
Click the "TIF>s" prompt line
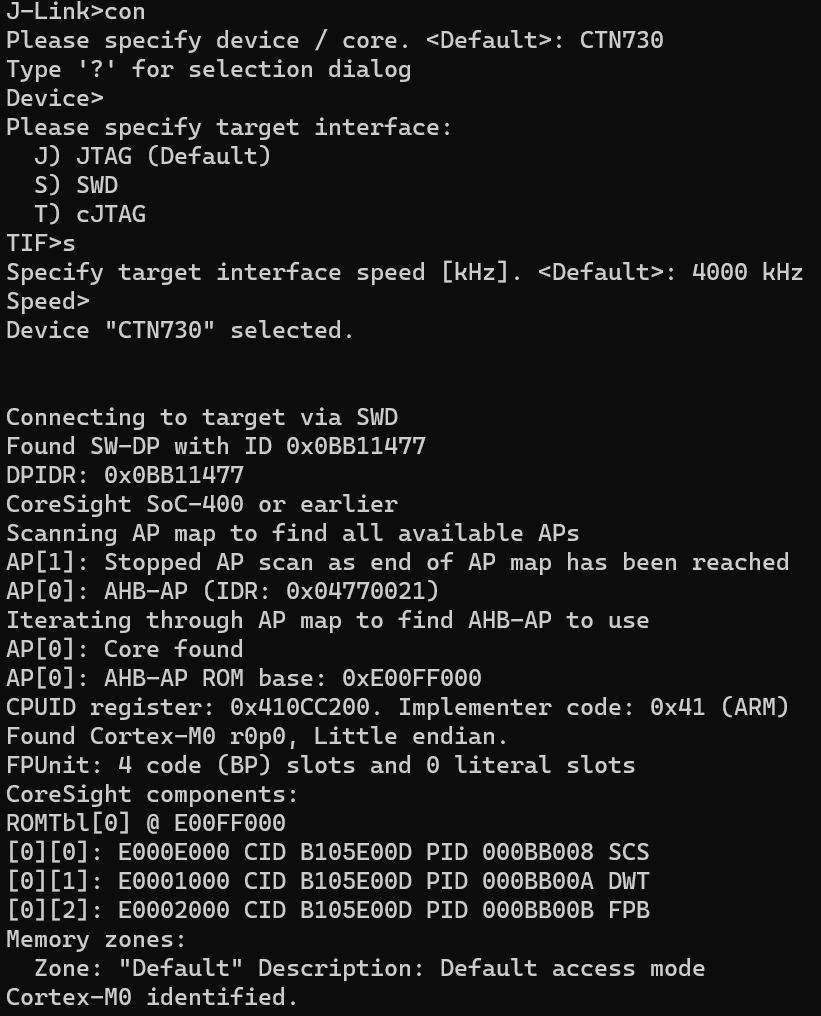[41, 243]
